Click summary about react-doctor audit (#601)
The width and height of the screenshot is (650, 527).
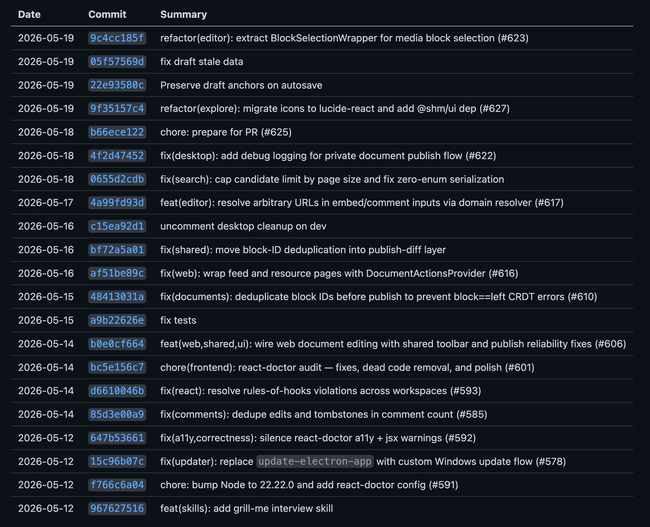pos(347,367)
